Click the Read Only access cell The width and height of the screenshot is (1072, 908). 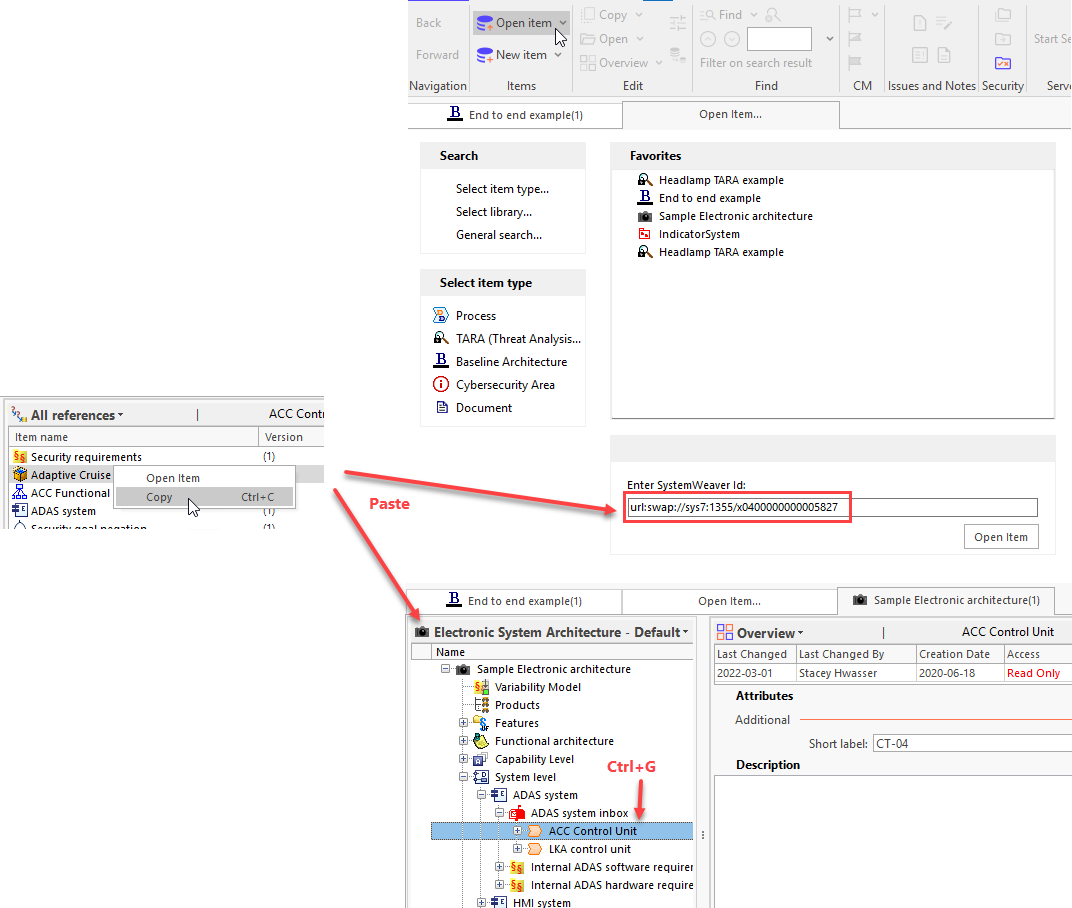coord(1038,673)
